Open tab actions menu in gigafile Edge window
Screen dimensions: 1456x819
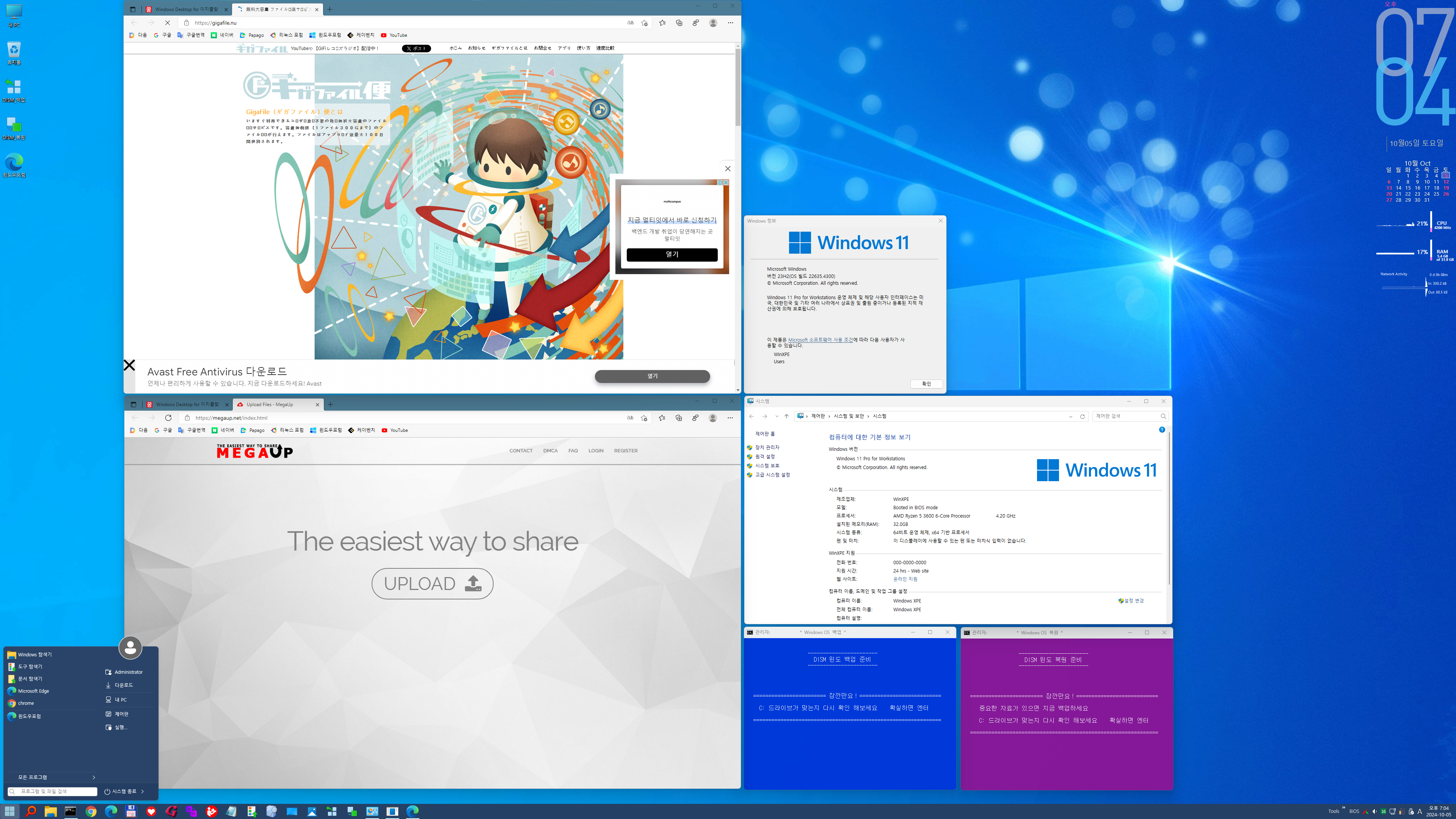click(132, 9)
